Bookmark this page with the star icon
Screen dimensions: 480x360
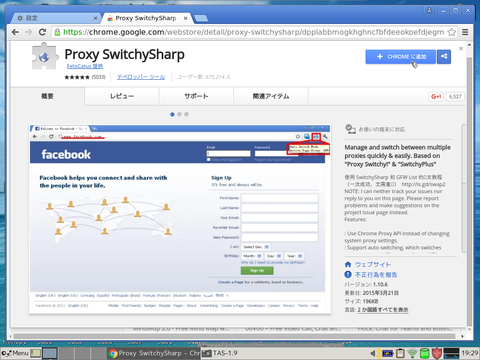click(451, 32)
